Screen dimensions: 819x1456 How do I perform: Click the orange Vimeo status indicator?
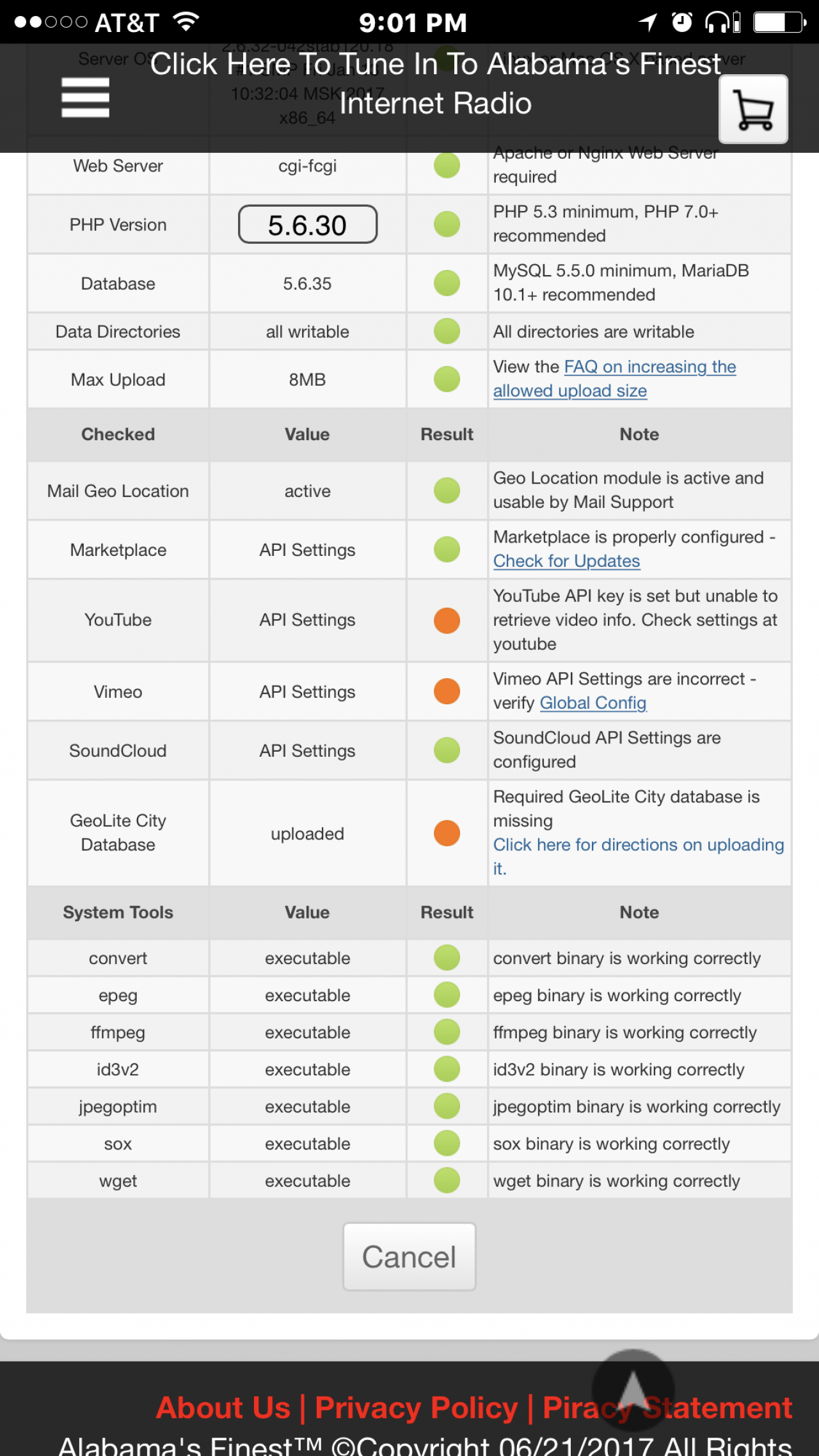pyautogui.click(x=447, y=692)
